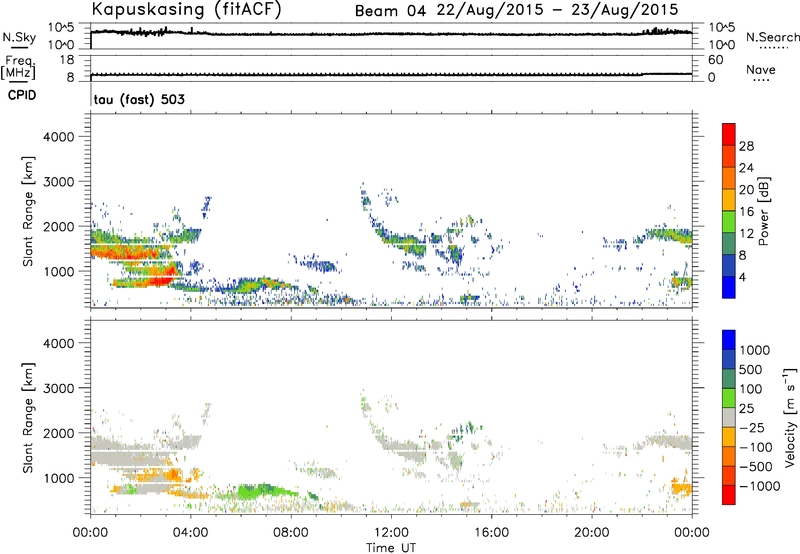Click the 'Beam 04' label in the header
800x554 pixels.
(391, 11)
